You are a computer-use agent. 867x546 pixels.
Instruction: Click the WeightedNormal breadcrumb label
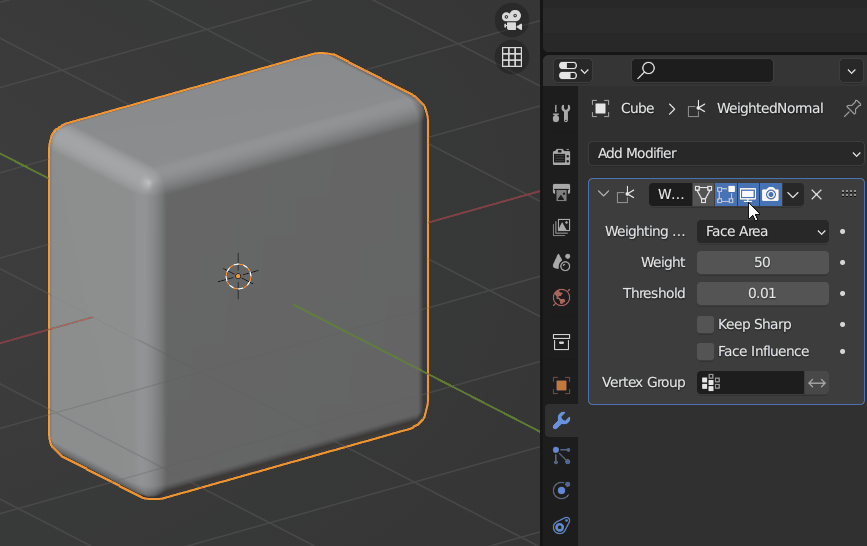[770, 108]
